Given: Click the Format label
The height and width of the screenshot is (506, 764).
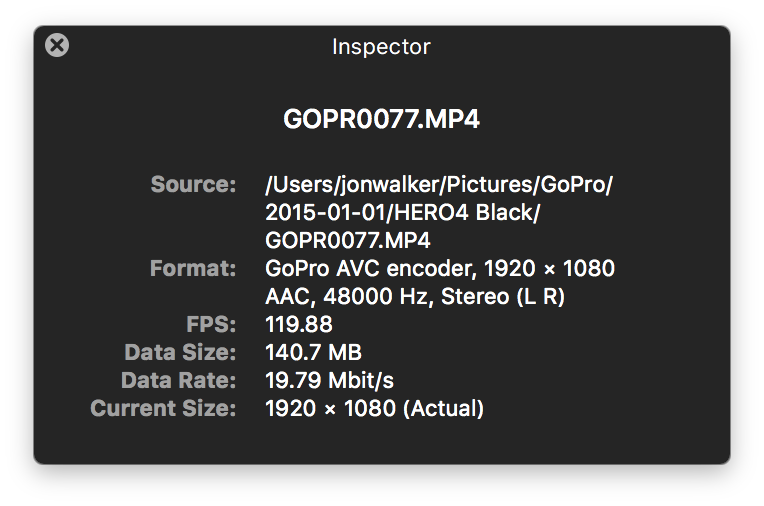Looking at the screenshot, I should click(193, 268).
